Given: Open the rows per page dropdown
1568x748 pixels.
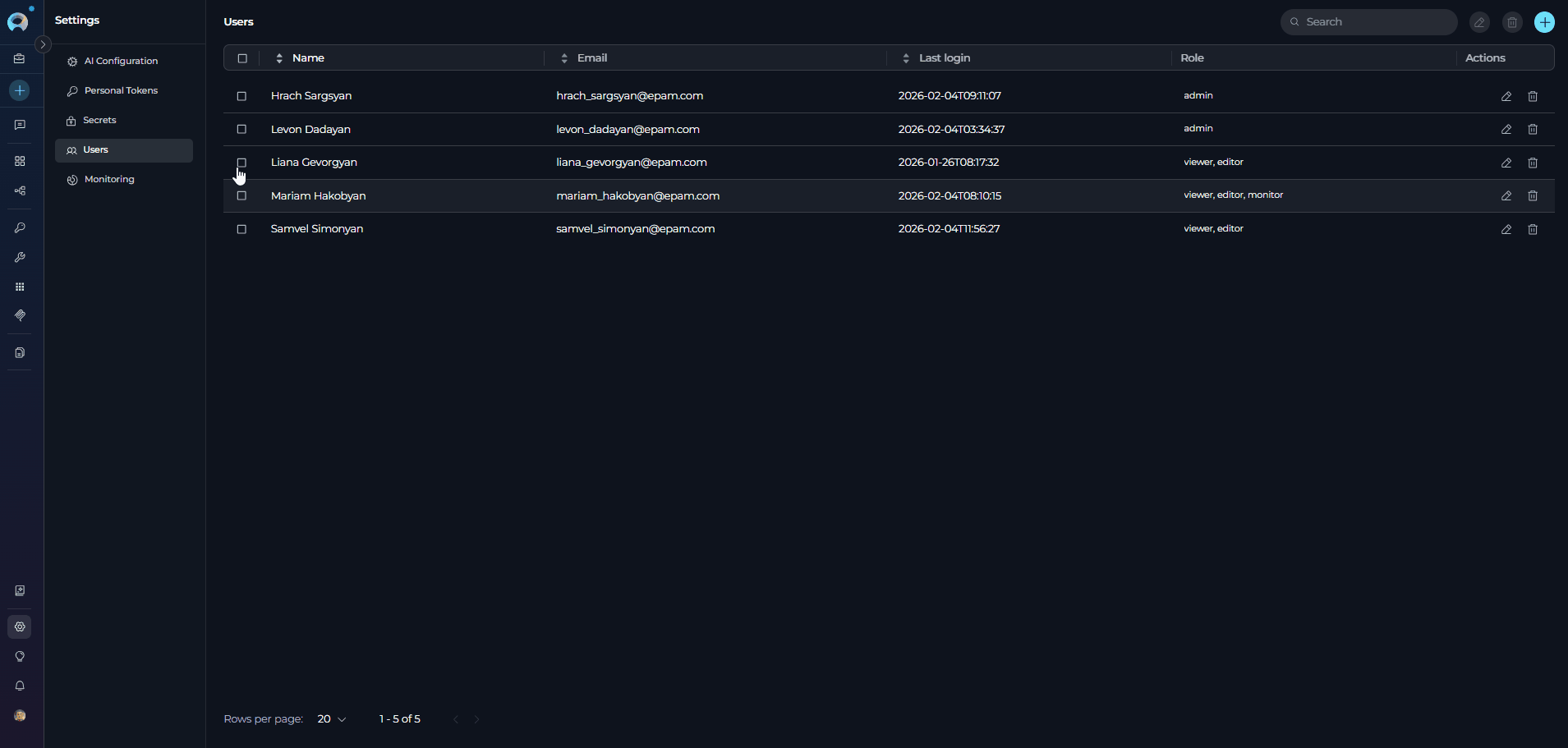Looking at the screenshot, I should (x=332, y=719).
